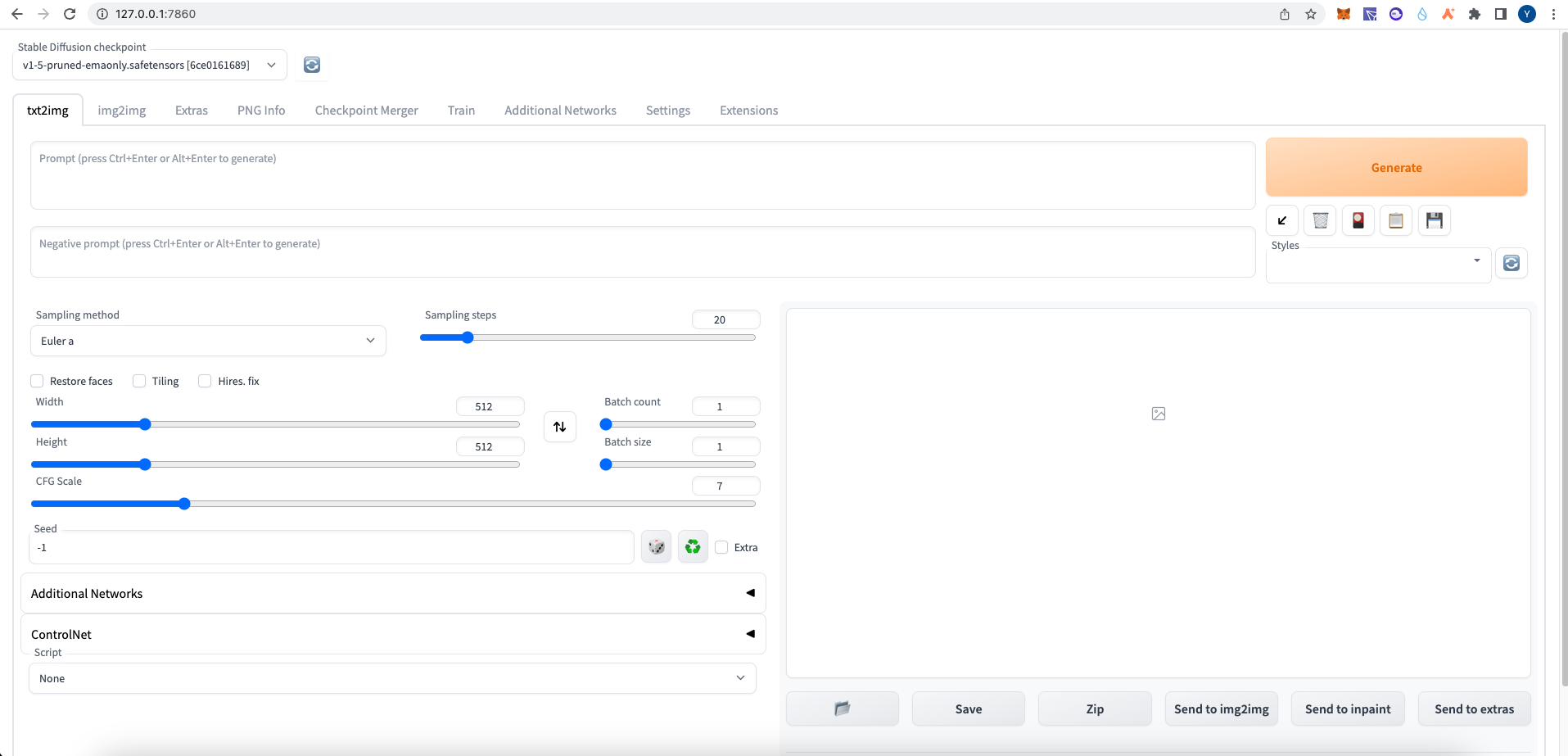
Task: Open the Train tab
Action: point(461,111)
